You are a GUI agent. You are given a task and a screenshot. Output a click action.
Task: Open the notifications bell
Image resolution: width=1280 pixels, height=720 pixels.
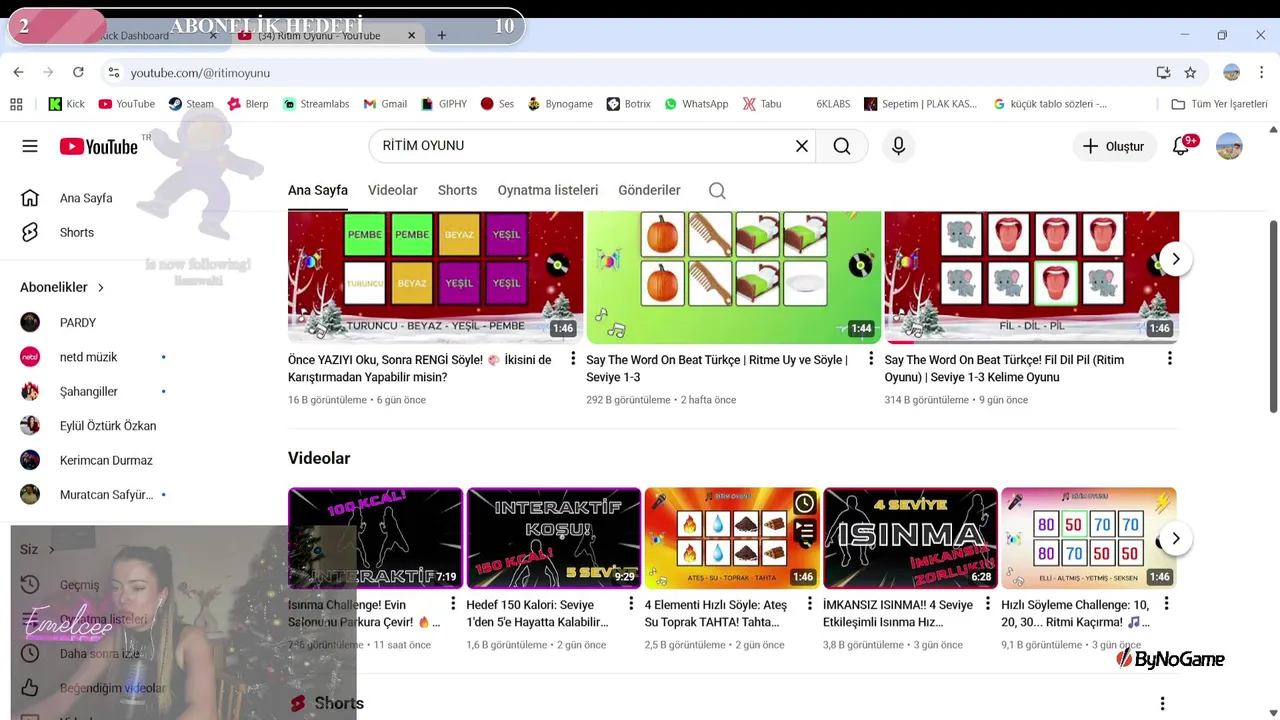click(1182, 146)
